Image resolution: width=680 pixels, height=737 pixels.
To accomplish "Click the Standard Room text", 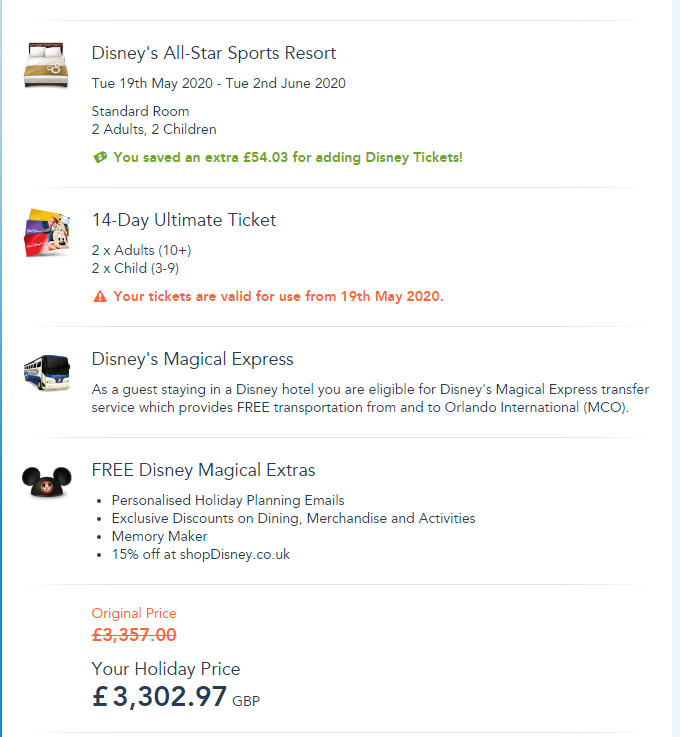I will tap(140, 111).
